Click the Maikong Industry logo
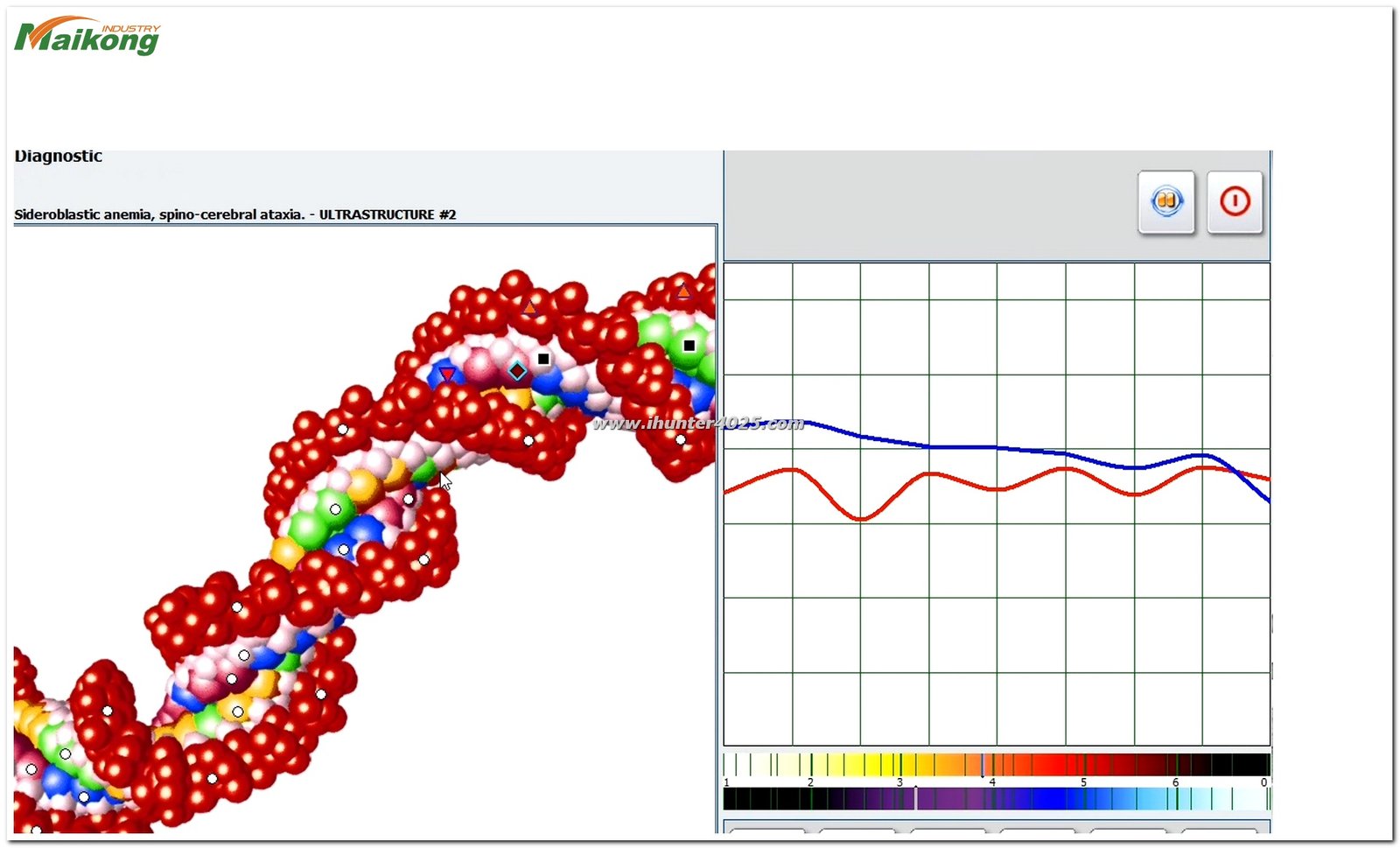 pos(87,37)
